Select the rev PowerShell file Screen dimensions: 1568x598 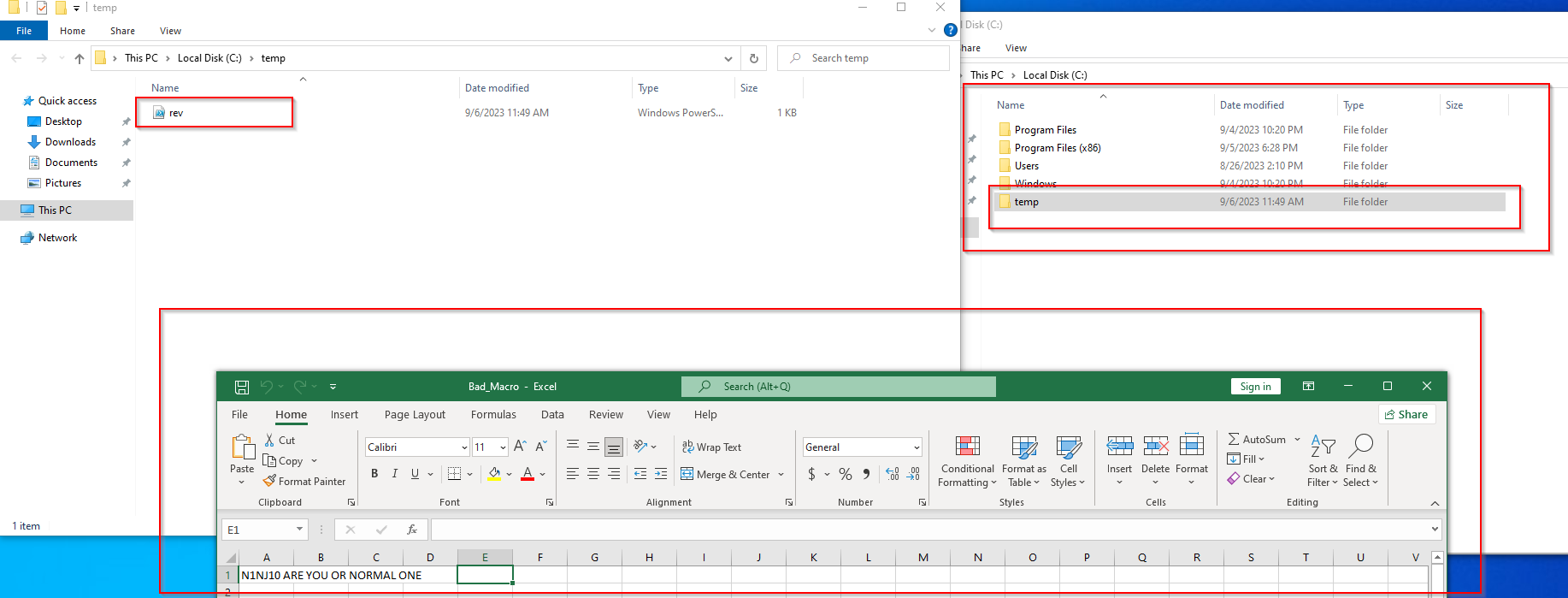point(176,113)
